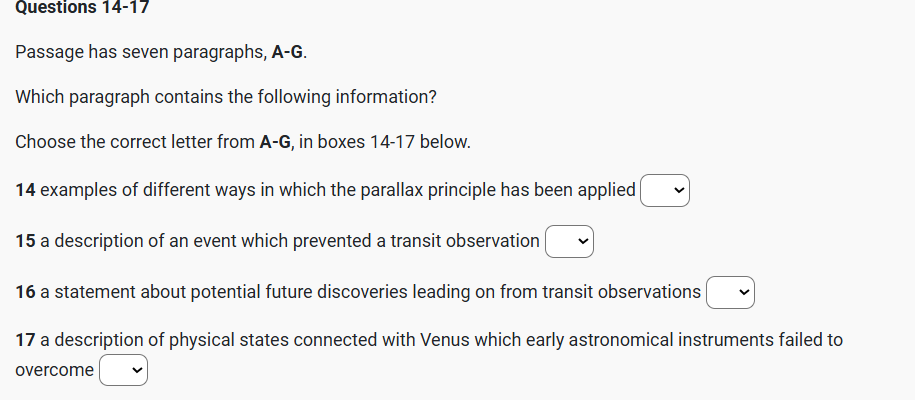The height and width of the screenshot is (400, 915).
Task: Click the 'Passage has seven paragraphs' line
Action: [160, 52]
